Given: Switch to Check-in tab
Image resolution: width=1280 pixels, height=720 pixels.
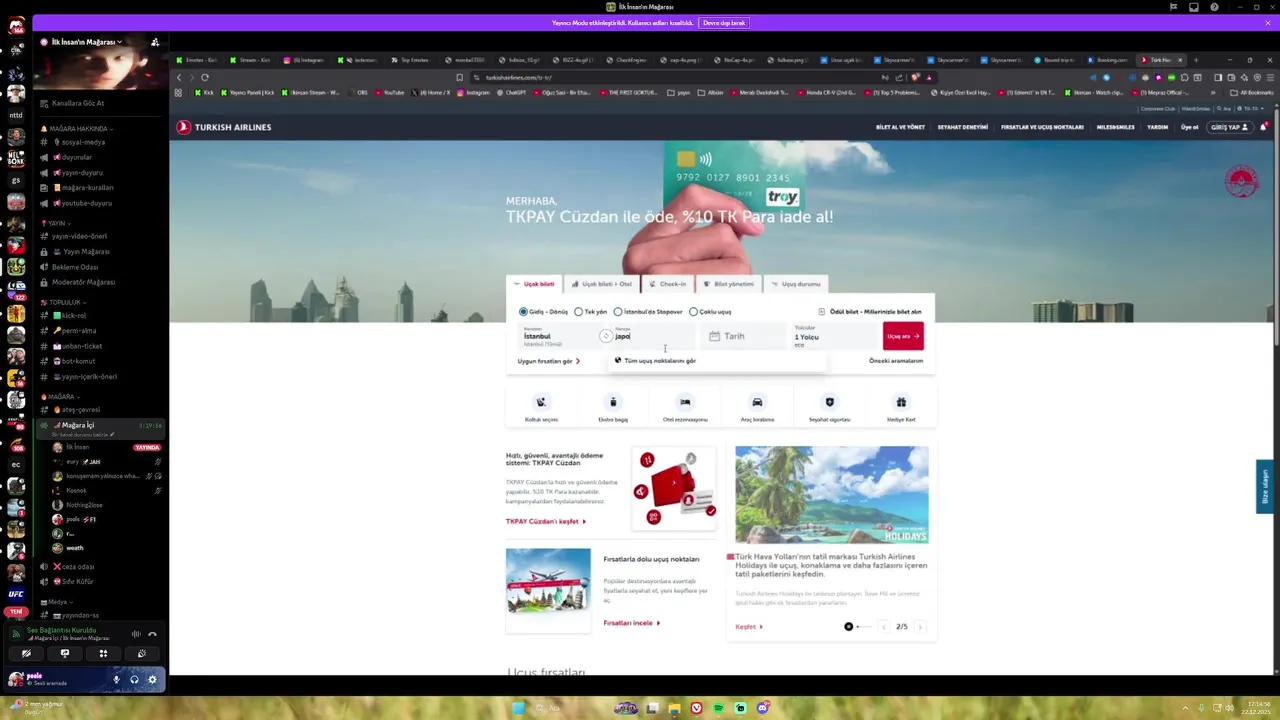Looking at the screenshot, I should [x=668, y=284].
